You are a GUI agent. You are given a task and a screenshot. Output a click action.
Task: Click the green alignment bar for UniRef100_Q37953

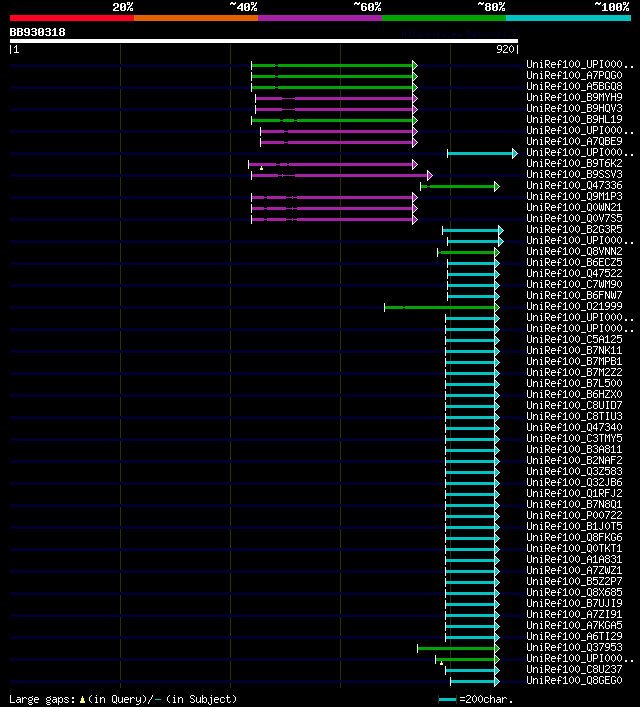point(458,648)
